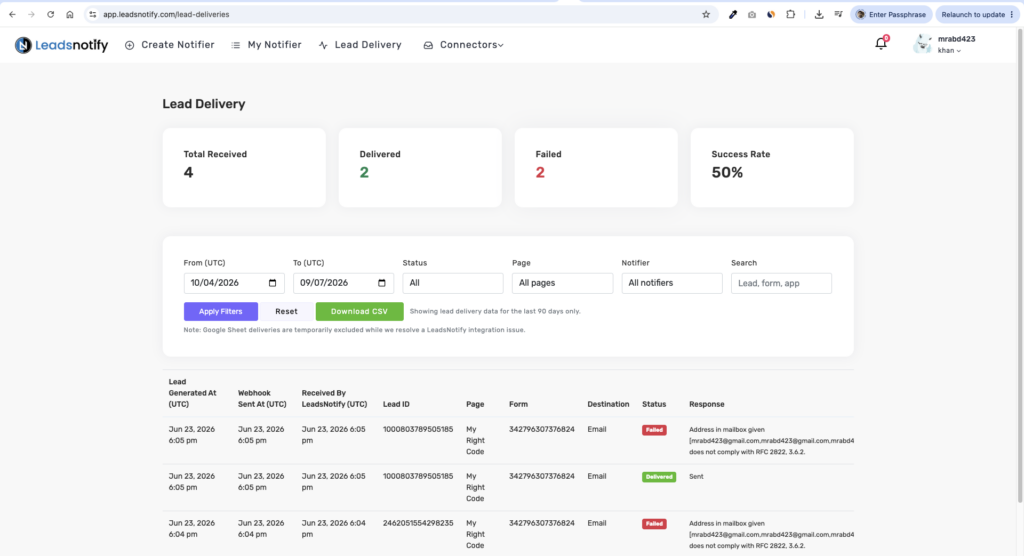
Task: Click Lead ID 2462051554298235
Action: pos(418,523)
